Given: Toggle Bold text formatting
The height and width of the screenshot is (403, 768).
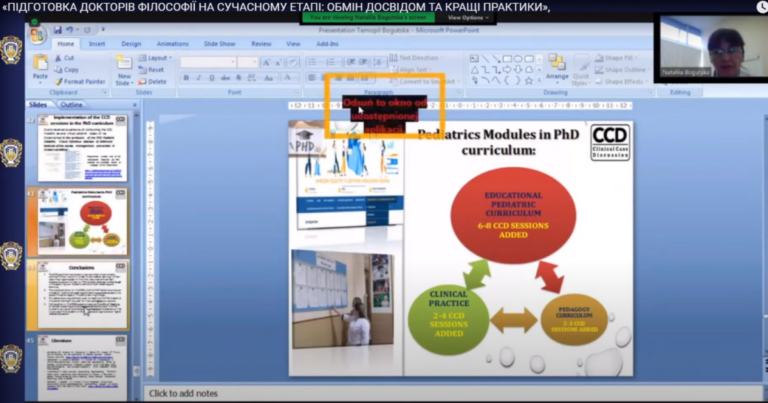Looking at the screenshot, I should pyautogui.click(x=186, y=78).
